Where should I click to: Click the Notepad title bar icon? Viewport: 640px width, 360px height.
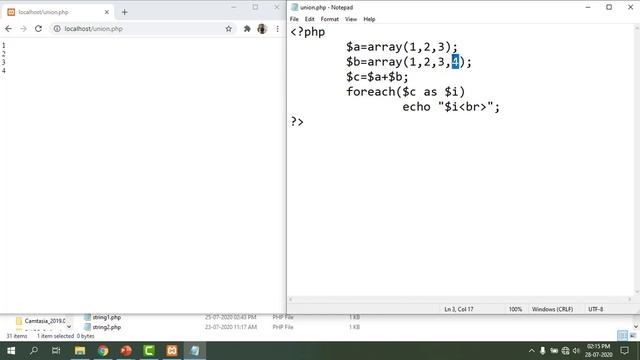(x=294, y=7)
